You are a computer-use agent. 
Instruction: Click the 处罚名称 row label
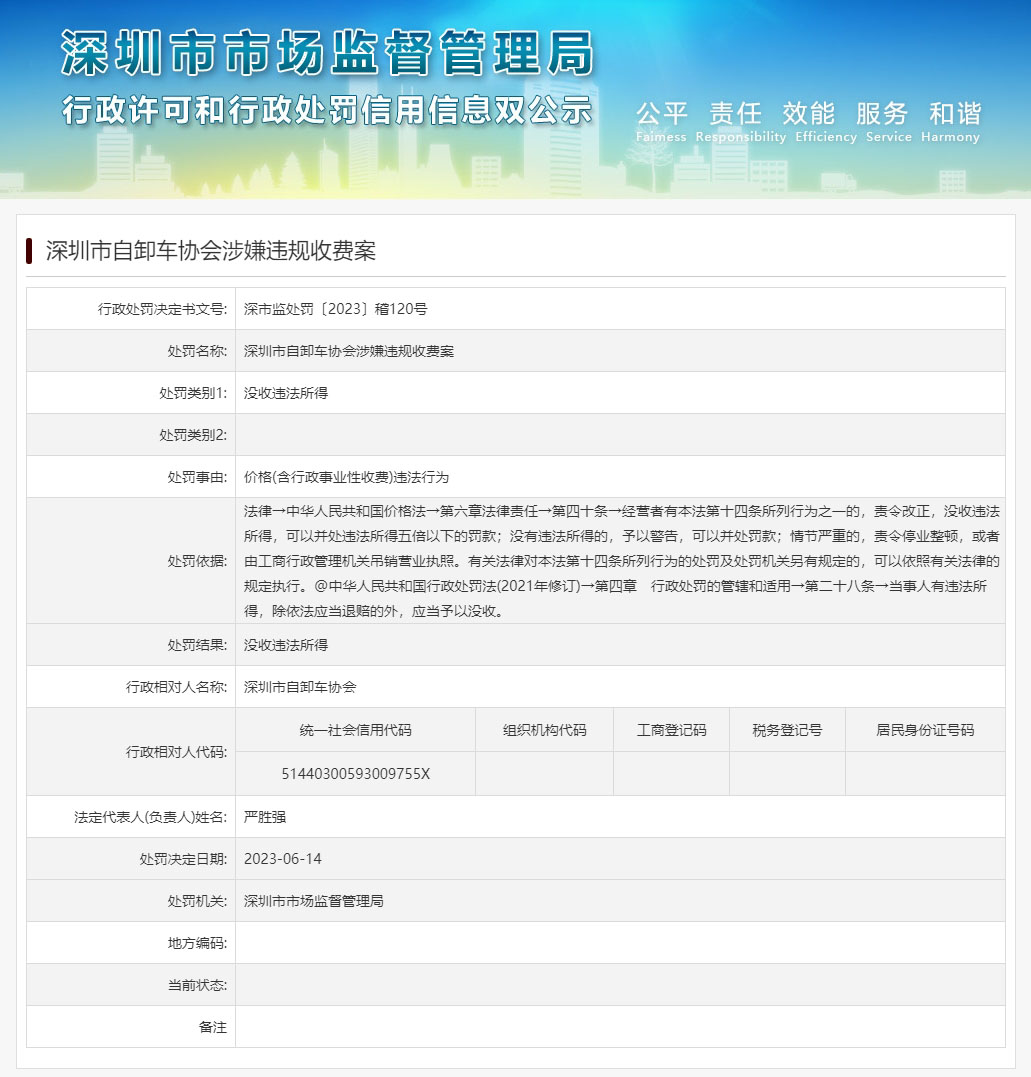coord(197,351)
